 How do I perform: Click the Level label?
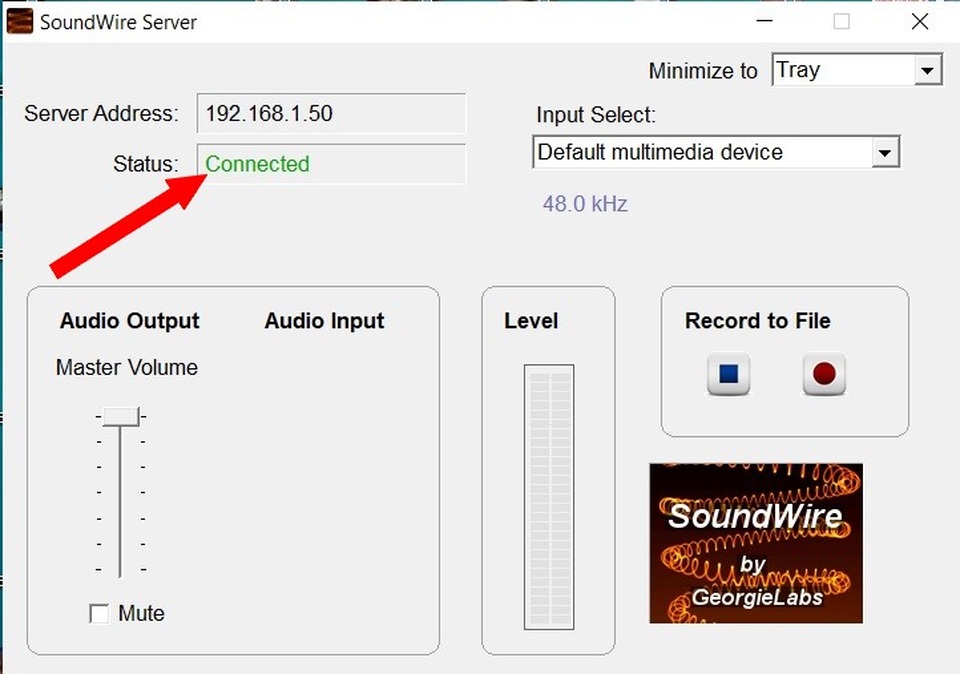(x=531, y=321)
